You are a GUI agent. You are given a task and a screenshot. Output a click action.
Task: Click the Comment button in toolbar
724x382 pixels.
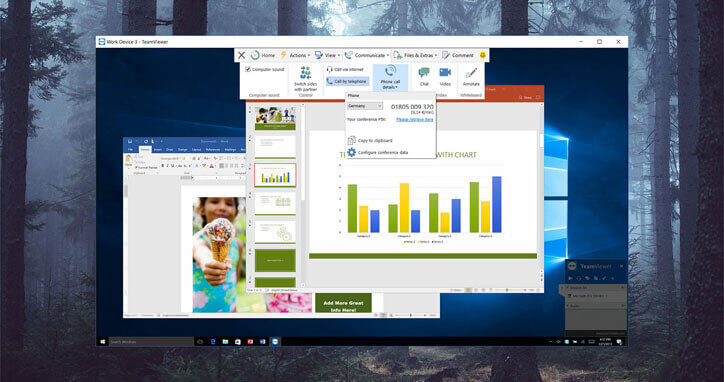[458, 55]
